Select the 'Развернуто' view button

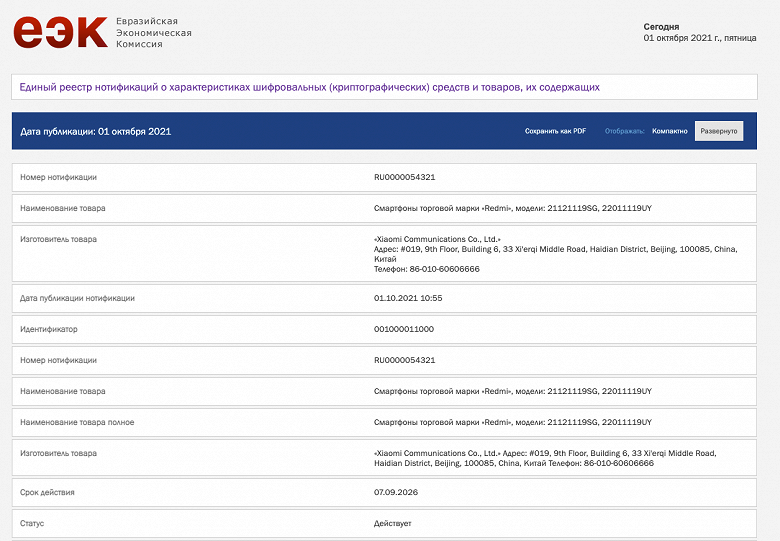[x=718, y=131]
